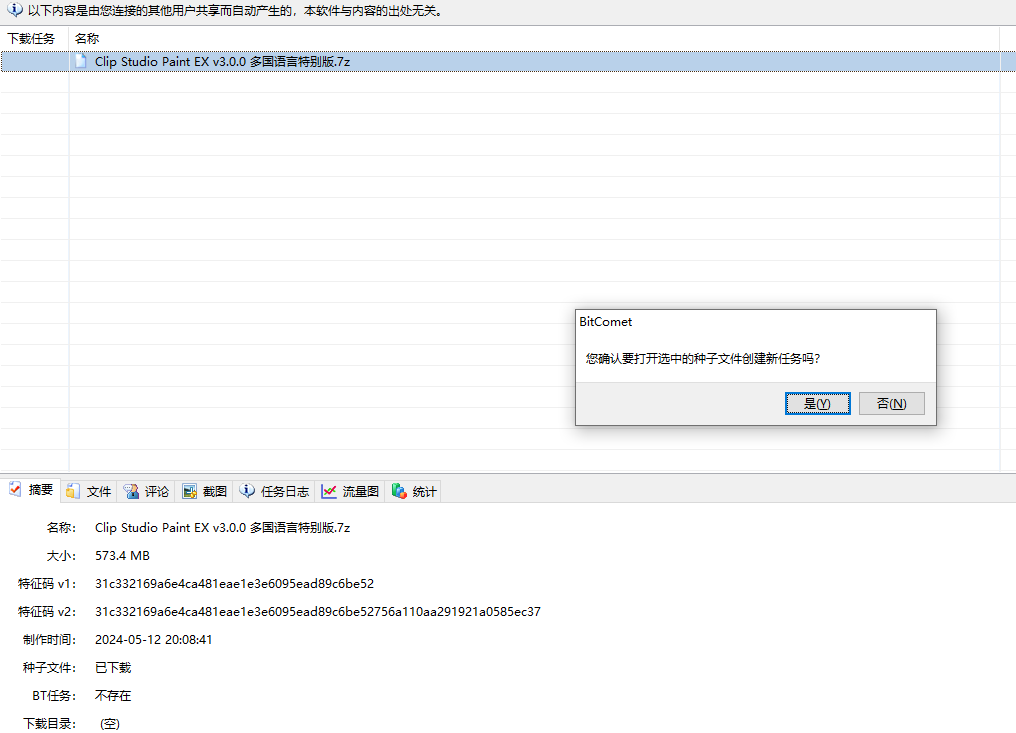Click the (空) download directory value
Screen dimensions: 1016x733
pos(110,723)
